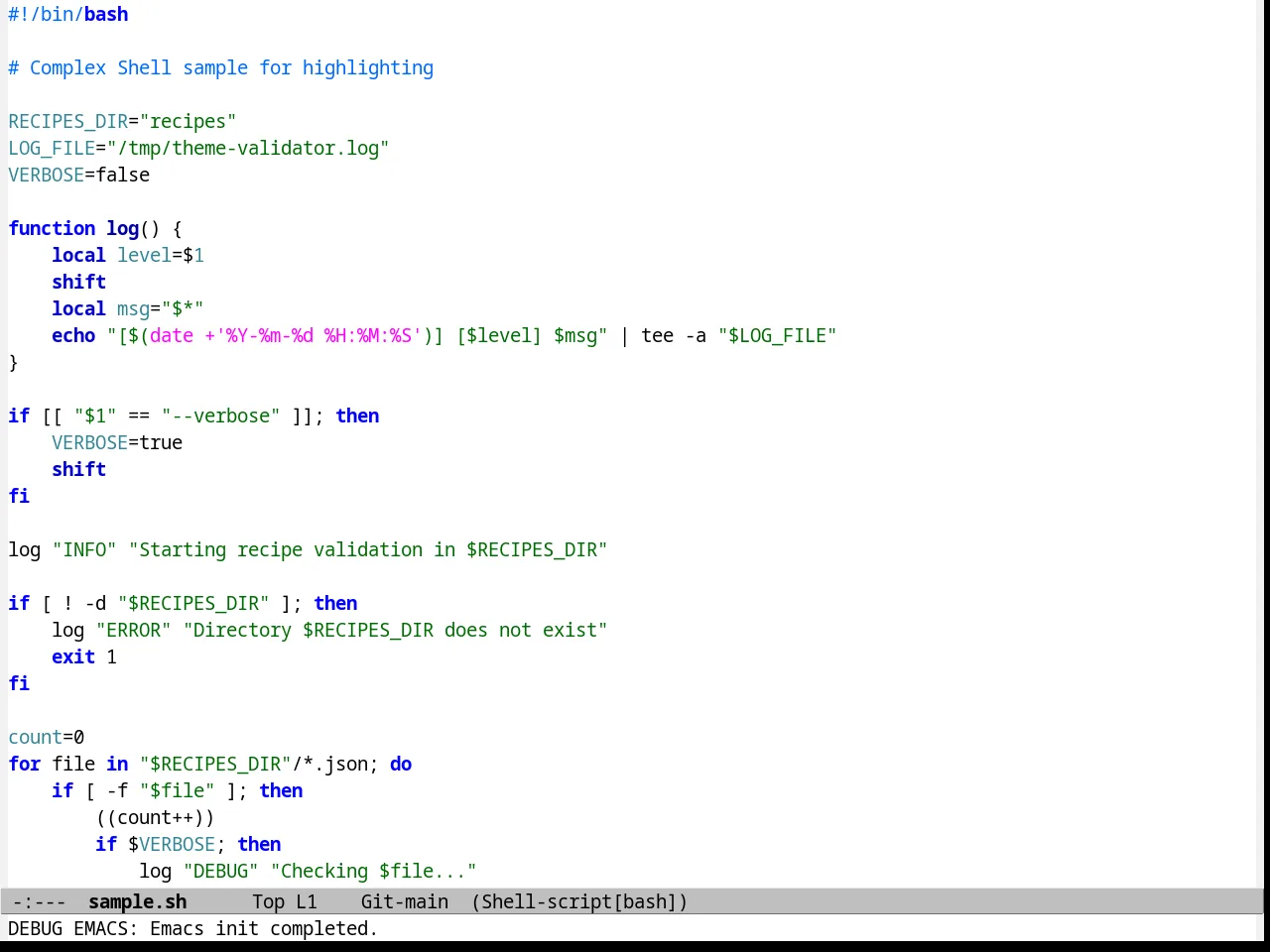This screenshot has width=1270, height=952.
Task: Click the Git-main version control indicator
Action: click(405, 901)
